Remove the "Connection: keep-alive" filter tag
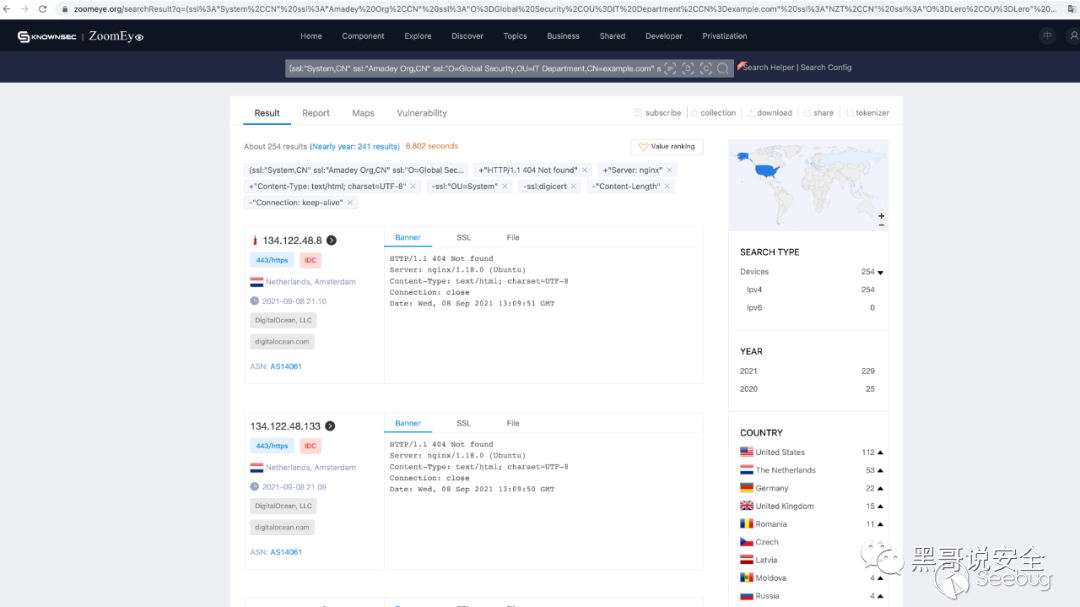The image size is (1080, 607). point(350,202)
